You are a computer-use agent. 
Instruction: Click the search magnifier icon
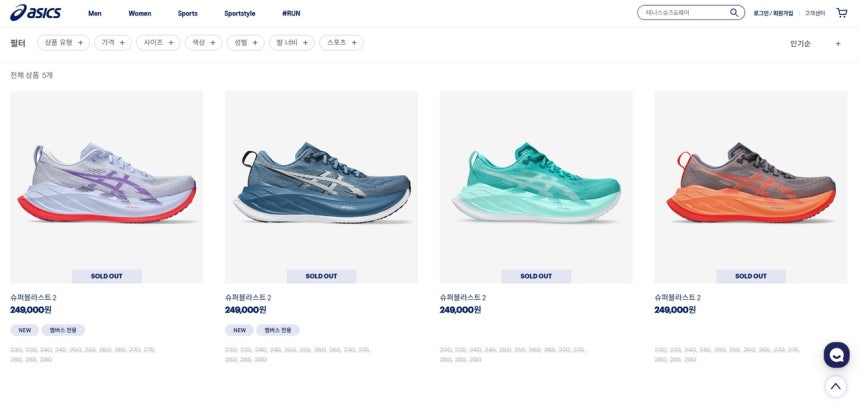click(733, 13)
